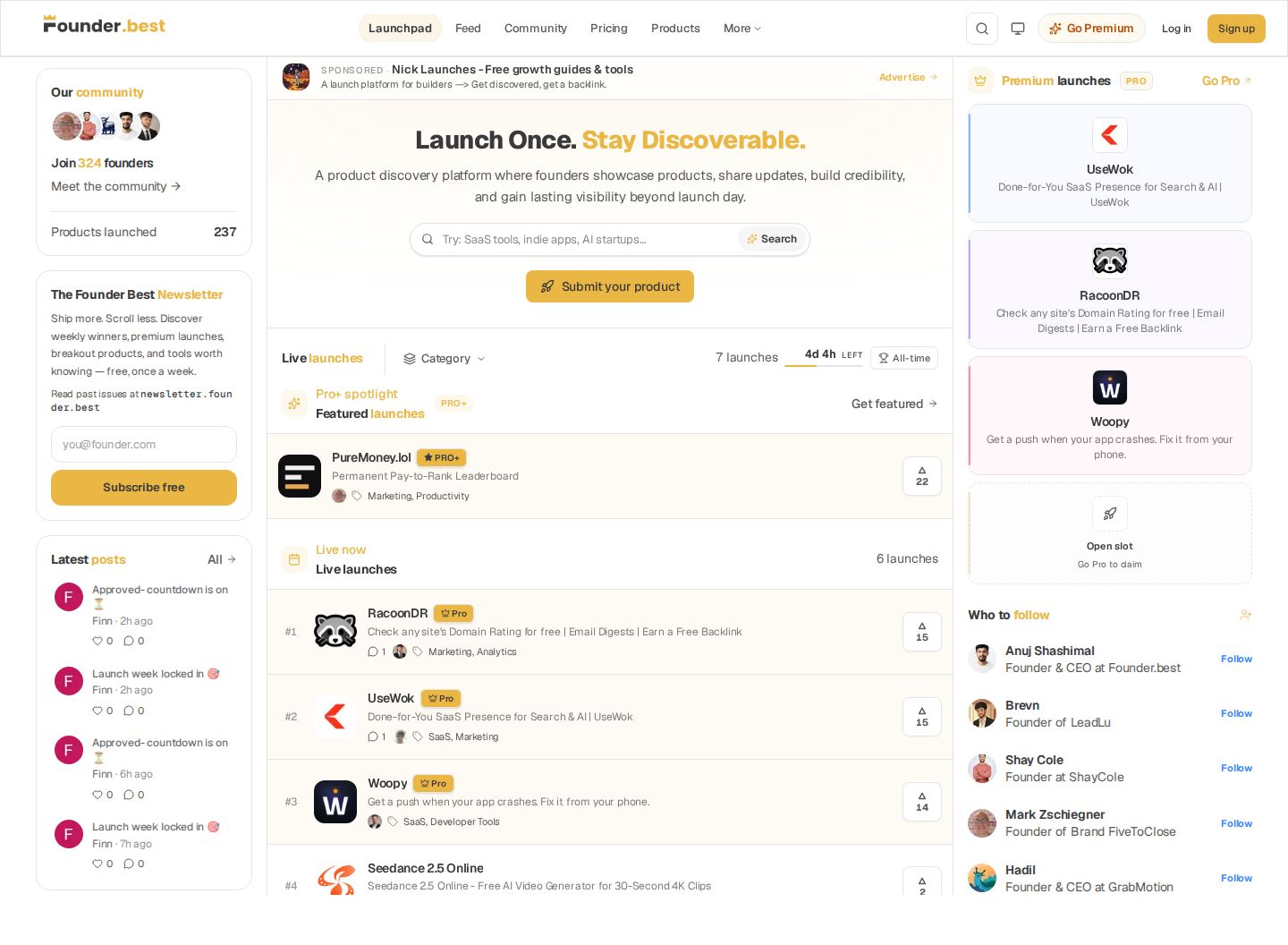The height and width of the screenshot is (945, 1288).
Task: Click '7 launches' count text
Action: [747, 357]
